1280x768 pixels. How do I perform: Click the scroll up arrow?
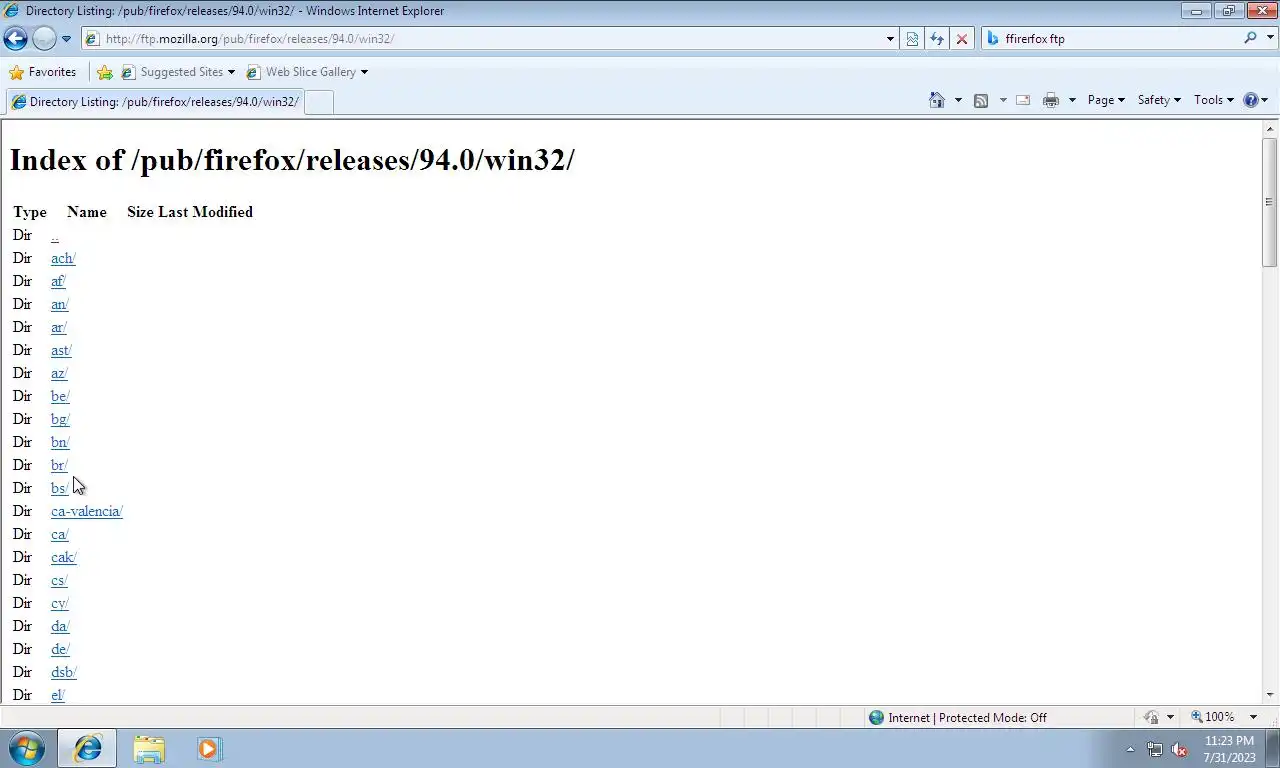coord(1270,129)
